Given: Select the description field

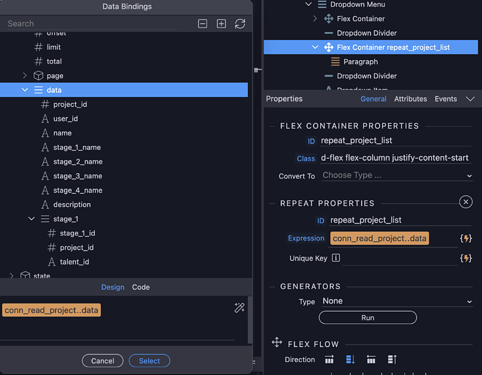Looking at the screenshot, I should click(x=72, y=204).
